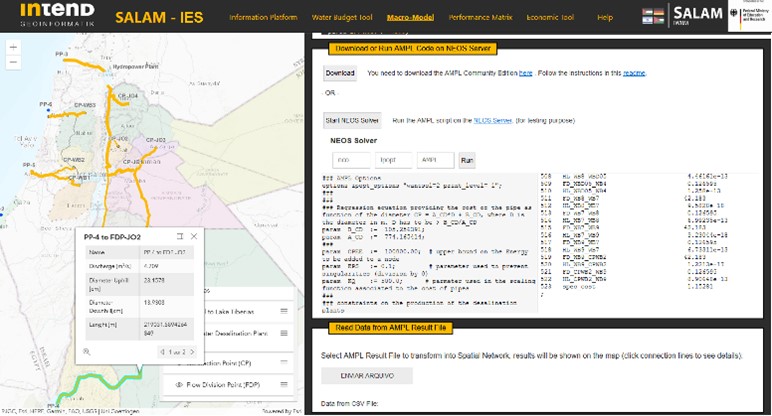Click the Tel Aviv label on map
The width and height of the screenshot is (772, 416).
[x=26, y=142]
